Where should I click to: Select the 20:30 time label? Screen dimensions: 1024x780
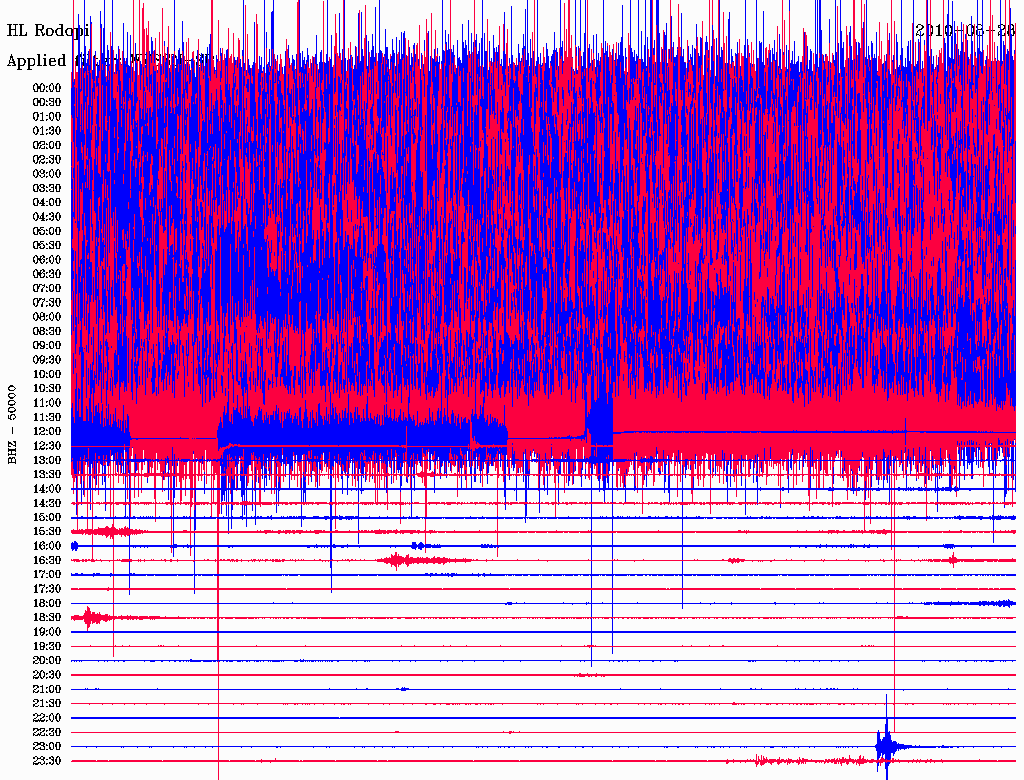pyautogui.click(x=47, y=675)
